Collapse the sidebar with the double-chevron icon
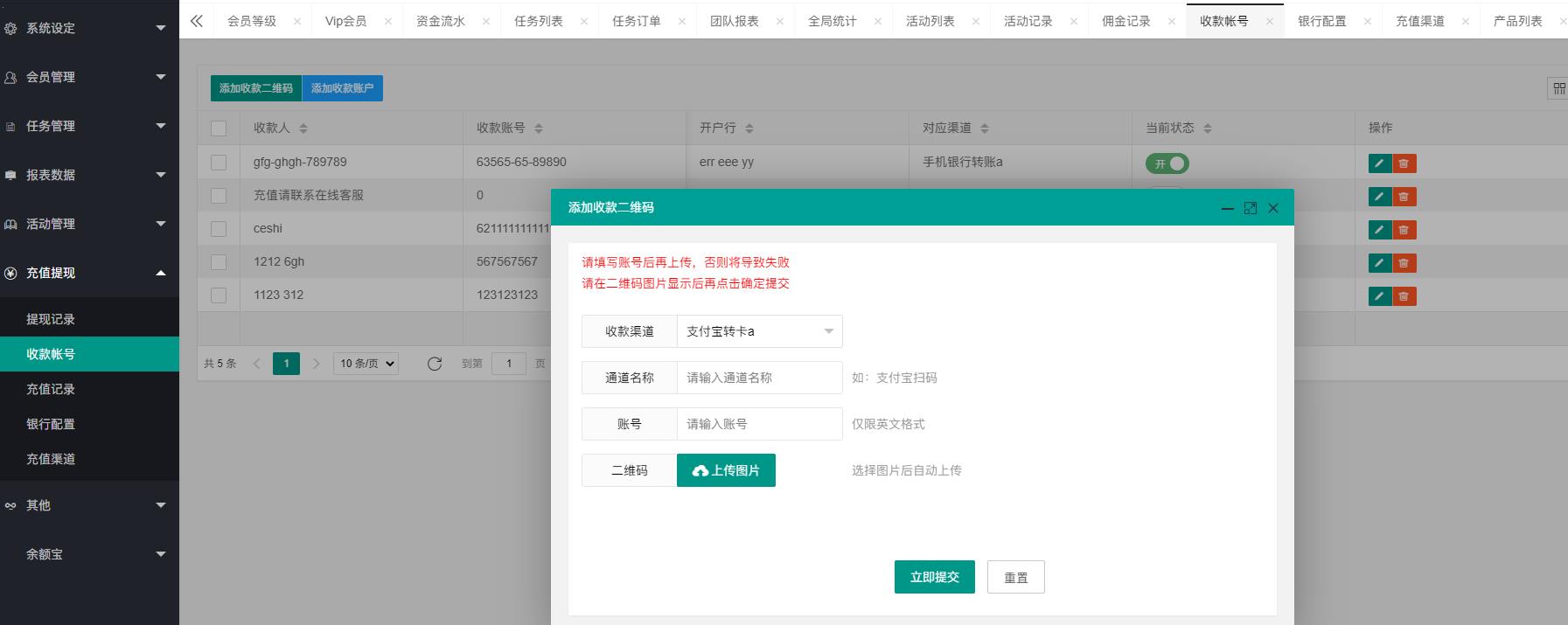Screen dimensions: 1568x625 pyautogui.click(x=197, y=21)
